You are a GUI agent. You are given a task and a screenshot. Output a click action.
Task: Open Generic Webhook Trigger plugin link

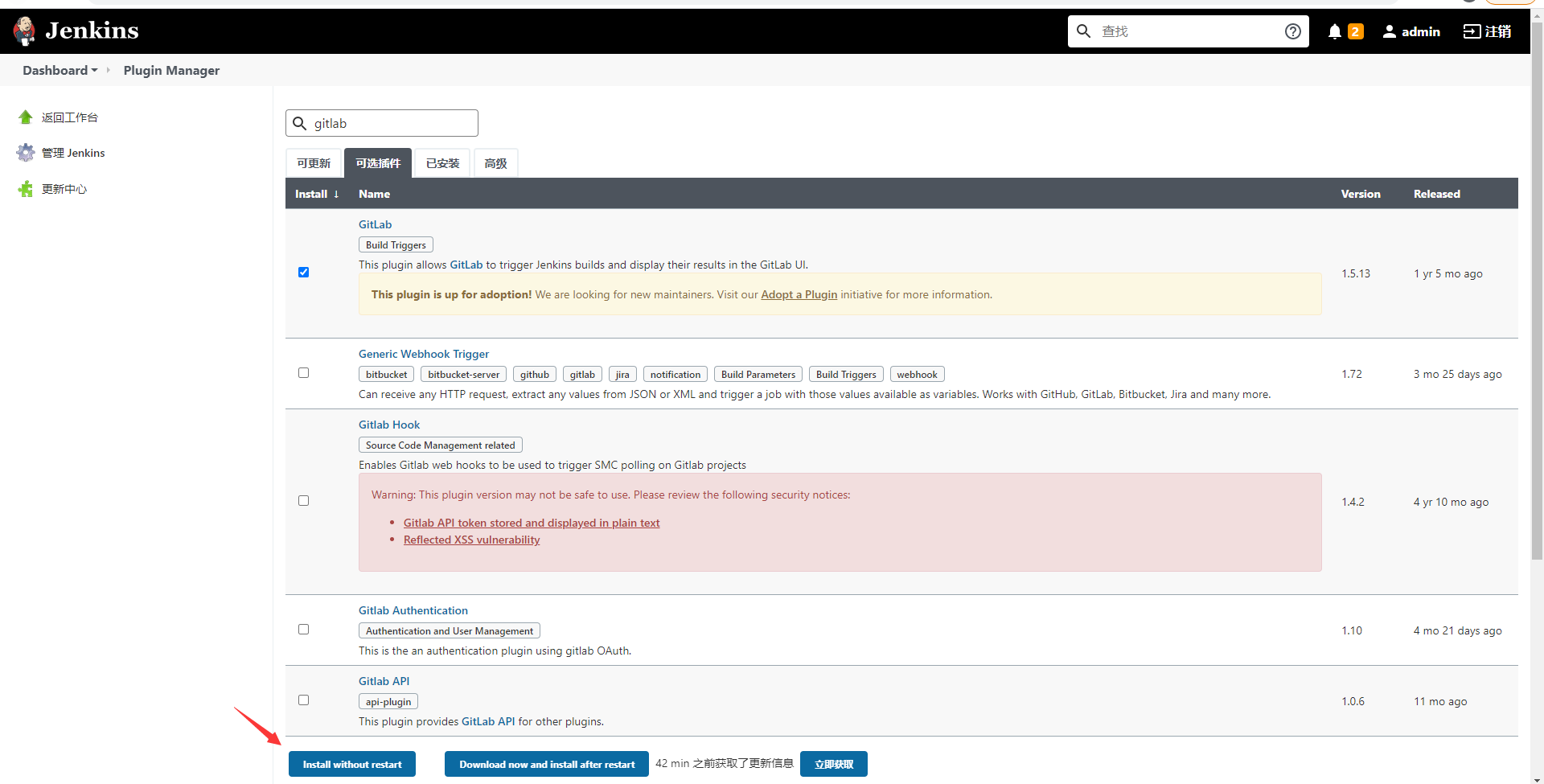click(x=424, y=354)
